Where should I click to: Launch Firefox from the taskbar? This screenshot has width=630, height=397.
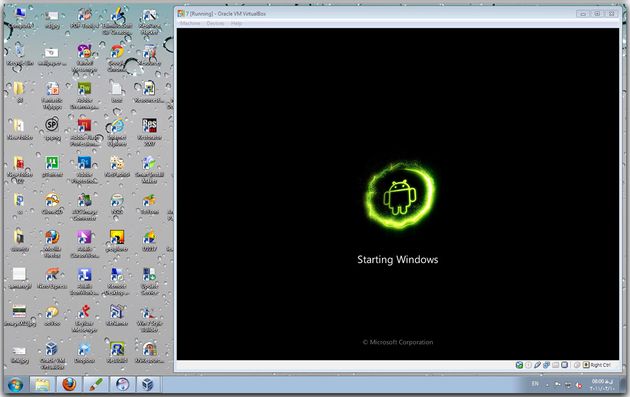(x=69, y=385)
